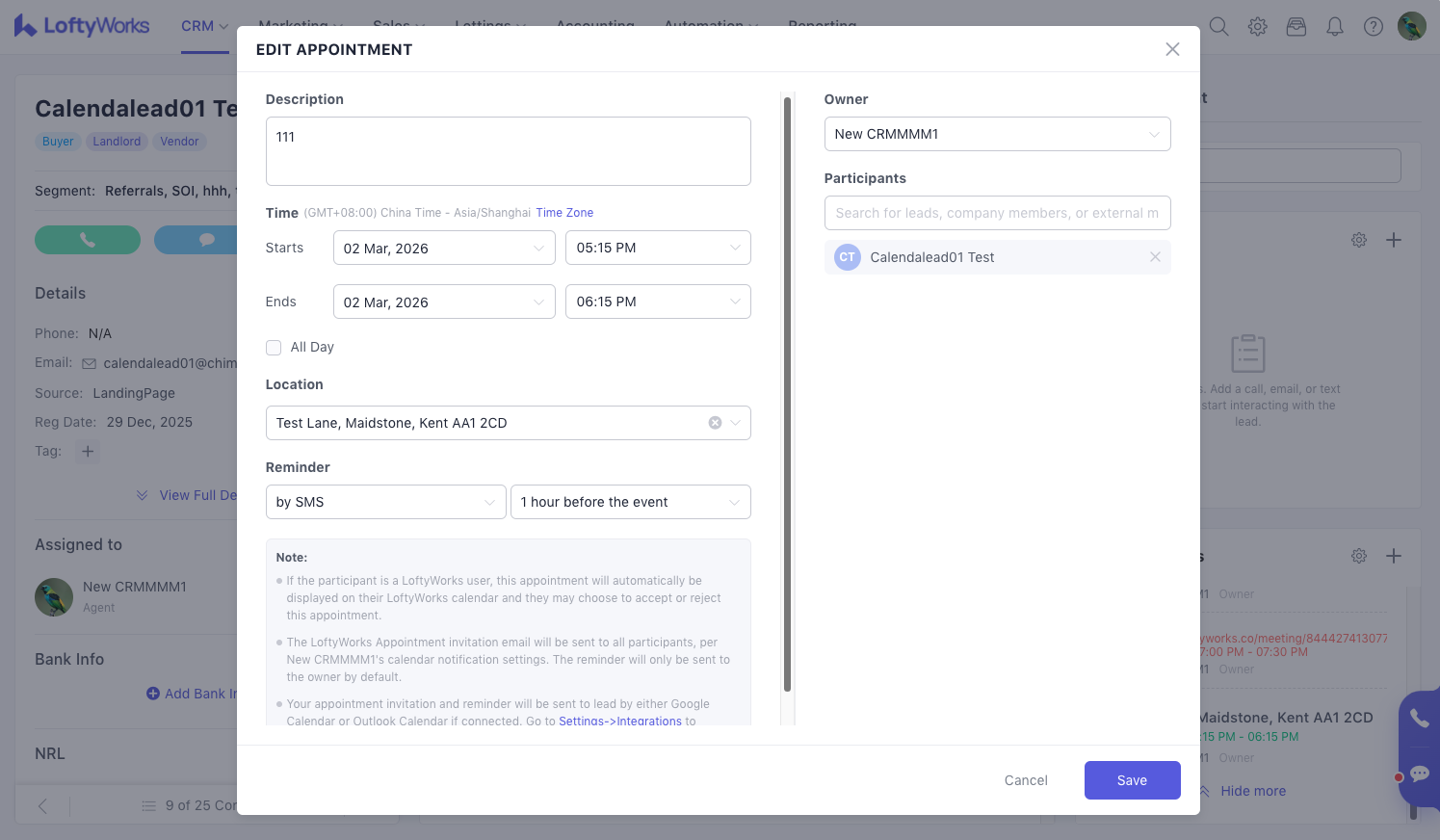The width and height of the screenshot is (1440, 840).
Task: Save the appointment
Action: click(x=1132, y=780)
